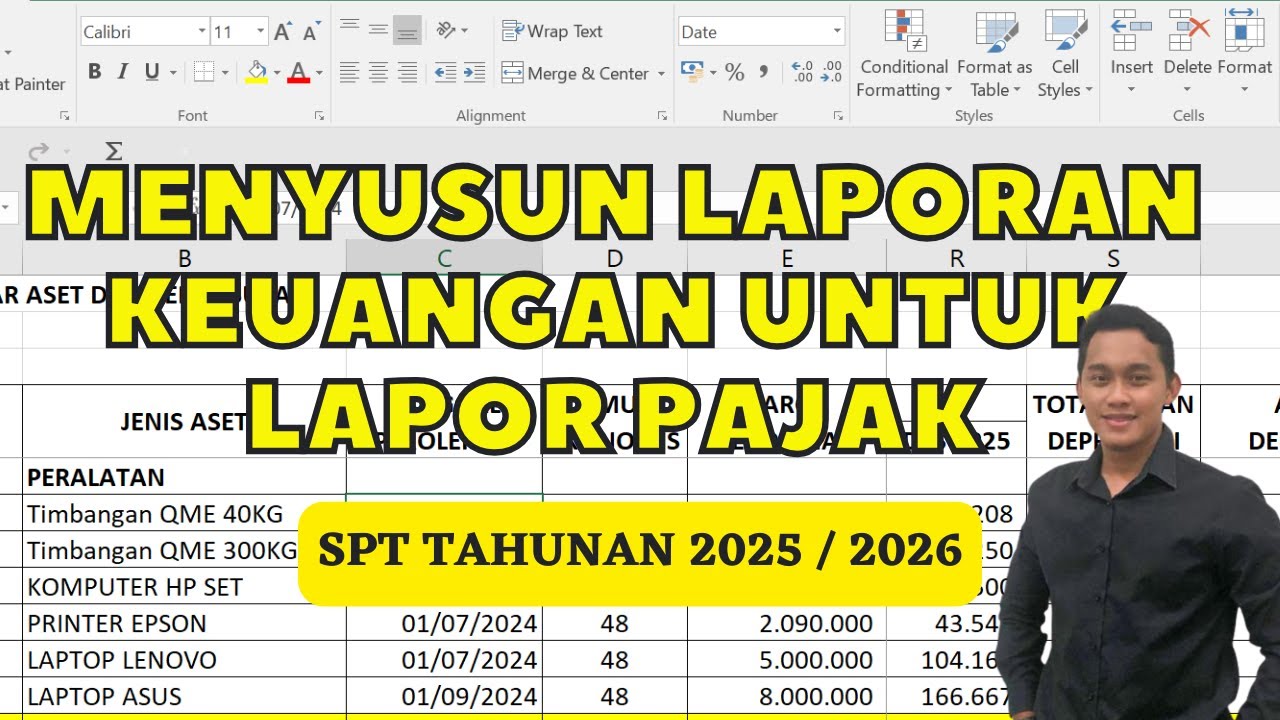
Task: Apply Italic formatting
Action: click(123, 72)
